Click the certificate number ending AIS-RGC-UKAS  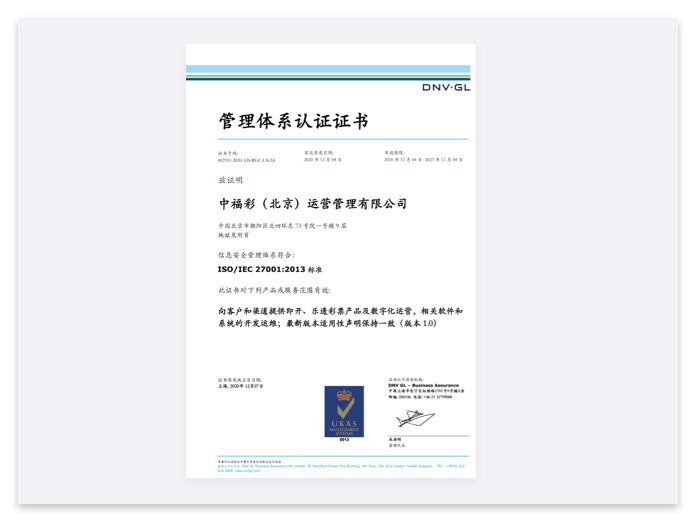pos(246,160)
